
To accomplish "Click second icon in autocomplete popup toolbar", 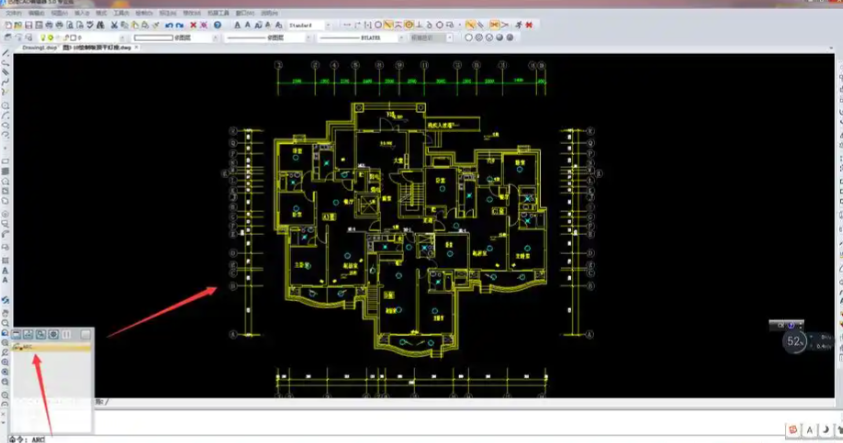I will click(28, 334).
